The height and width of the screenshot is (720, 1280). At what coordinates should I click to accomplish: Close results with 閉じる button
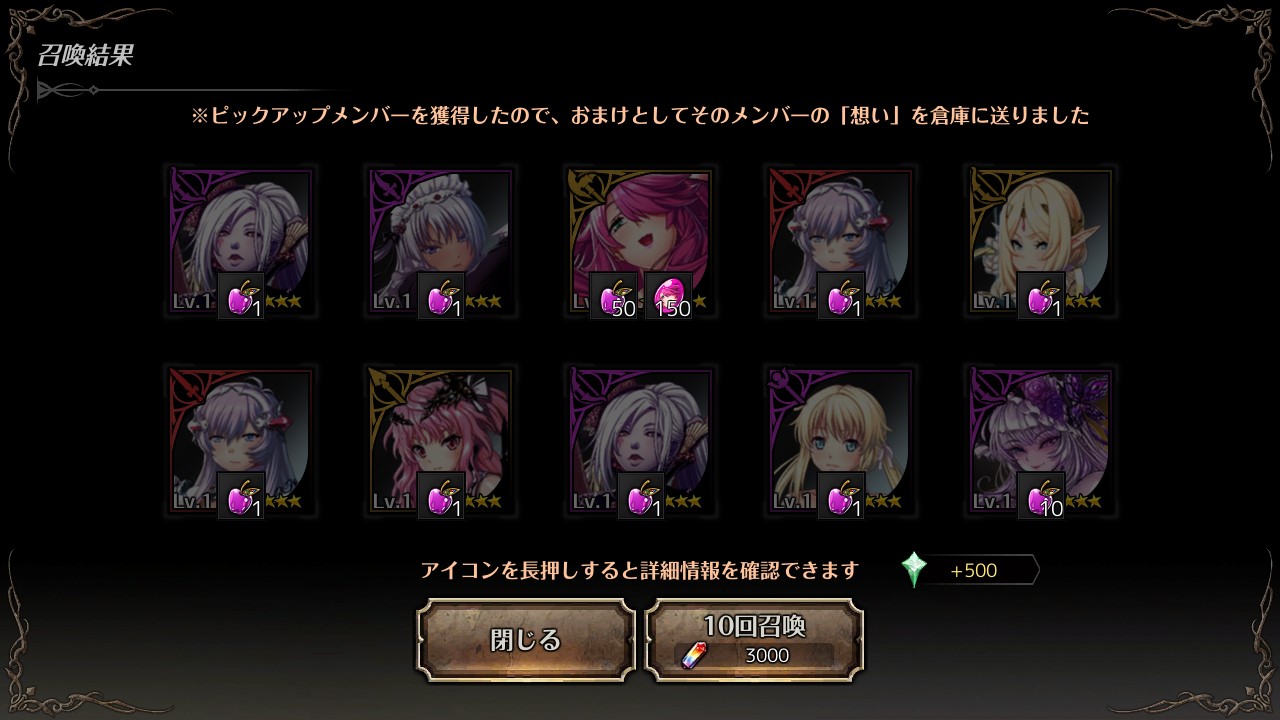[x=526, y=640]
